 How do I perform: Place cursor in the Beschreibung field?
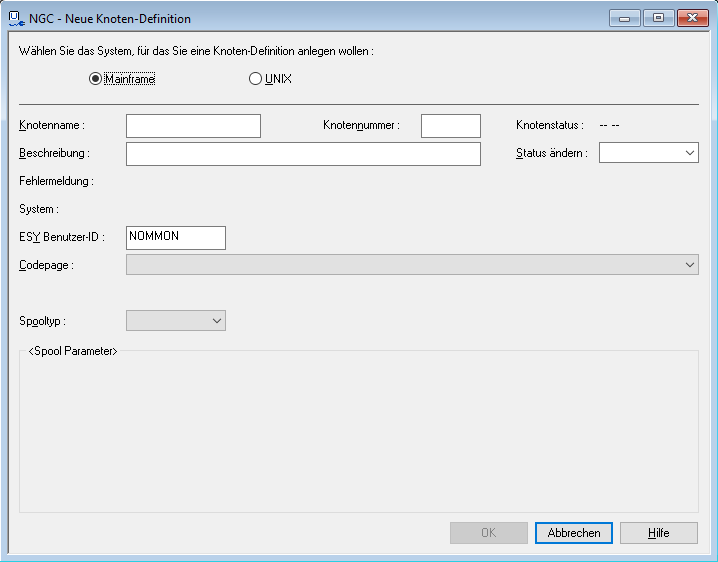coord(303,153)
